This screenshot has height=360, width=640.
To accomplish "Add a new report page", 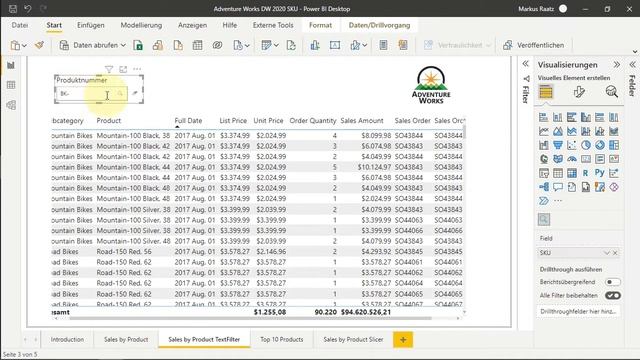I will 403,340.
